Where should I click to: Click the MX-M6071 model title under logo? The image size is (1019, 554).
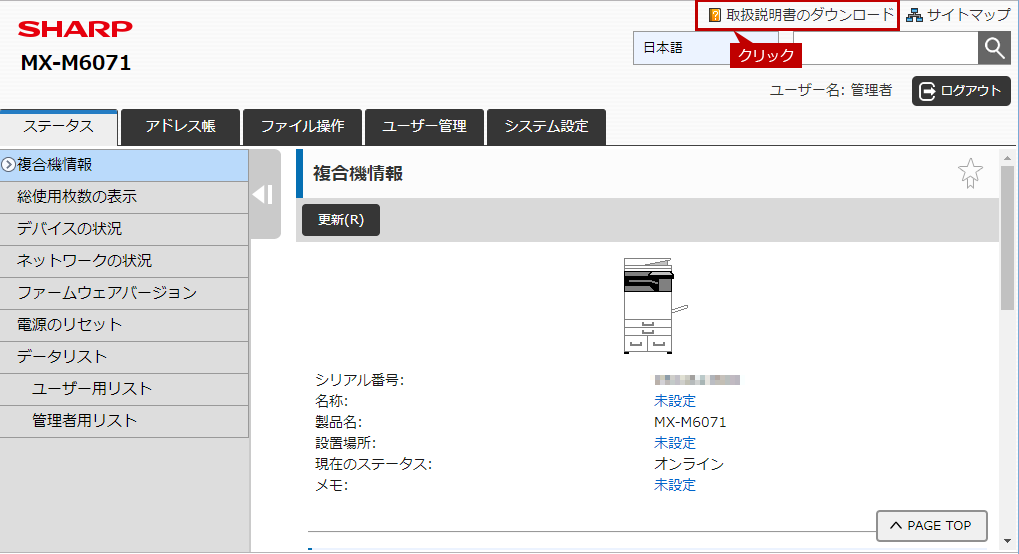[x=76, y=62]
